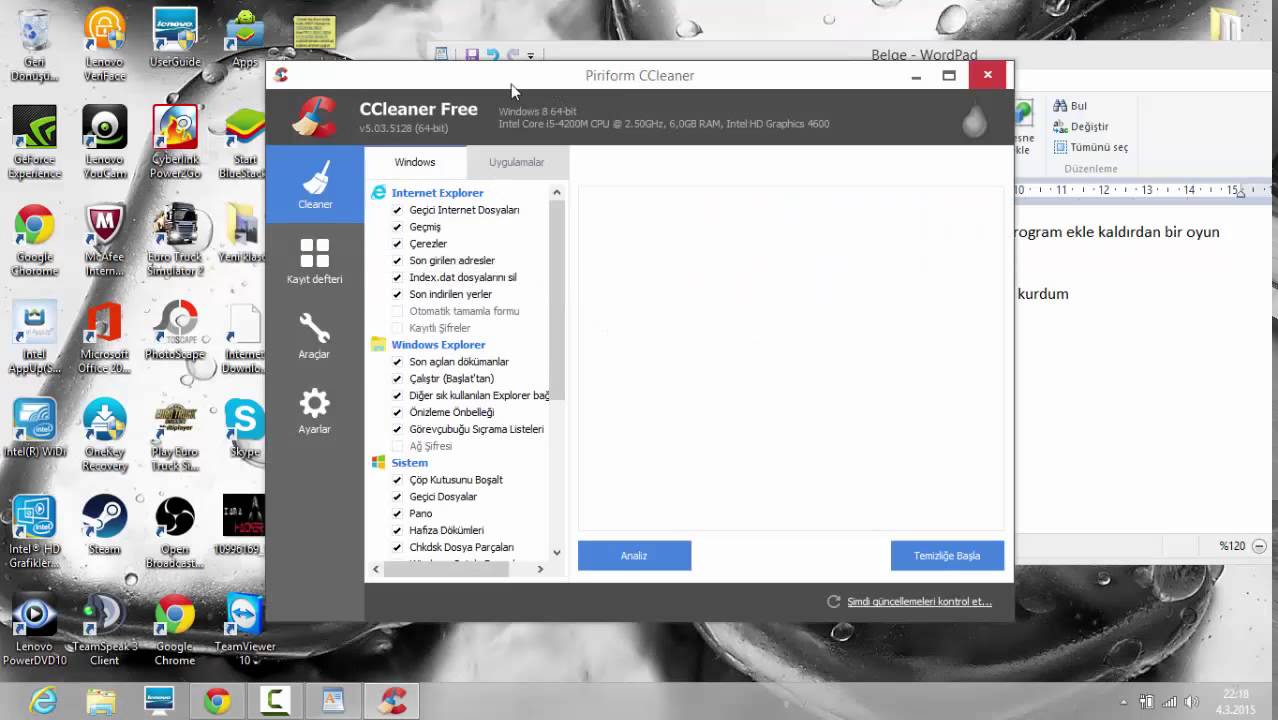Toggle Son girilen adresler checkbox
The width and height of the screenshot is (1278, 720).
point(397,261)
